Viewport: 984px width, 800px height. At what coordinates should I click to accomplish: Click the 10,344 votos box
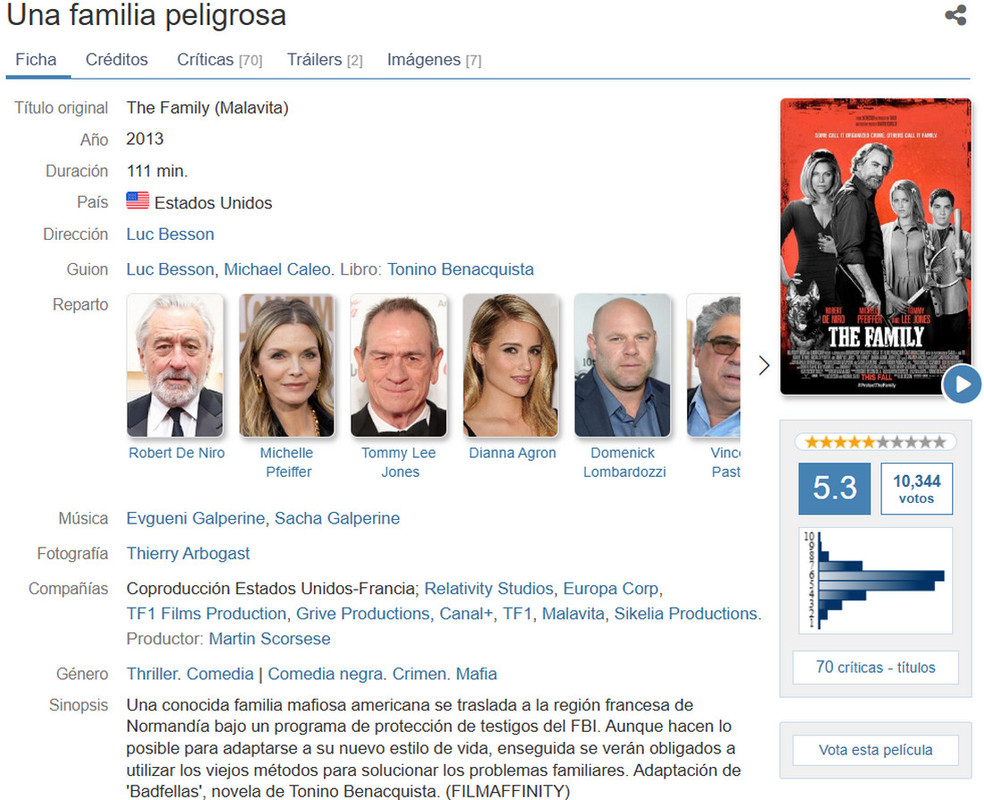pos(916,489)
